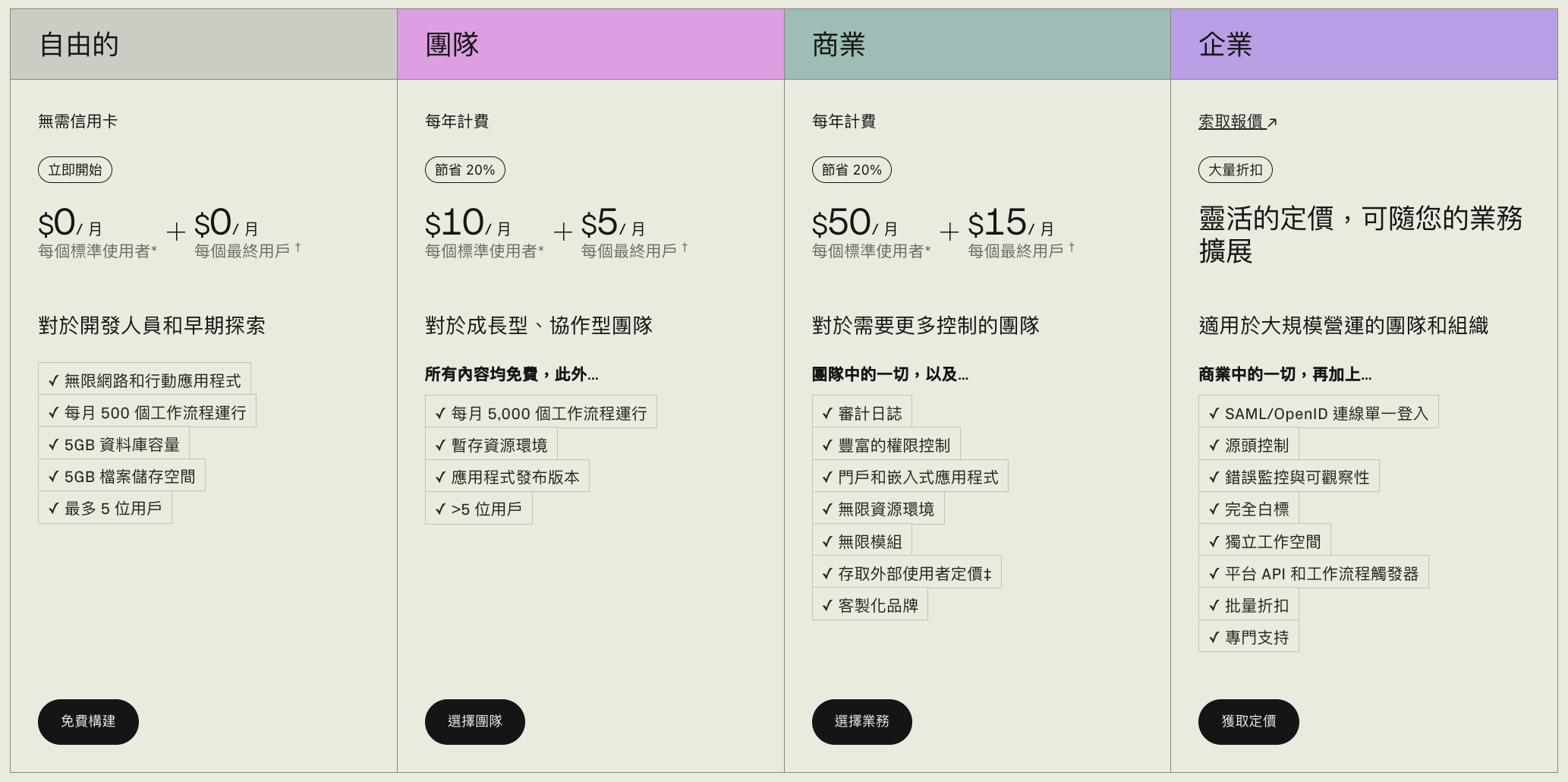
Task: Click the arrow icon beside 索取報價
Action: click(1272, 122)
